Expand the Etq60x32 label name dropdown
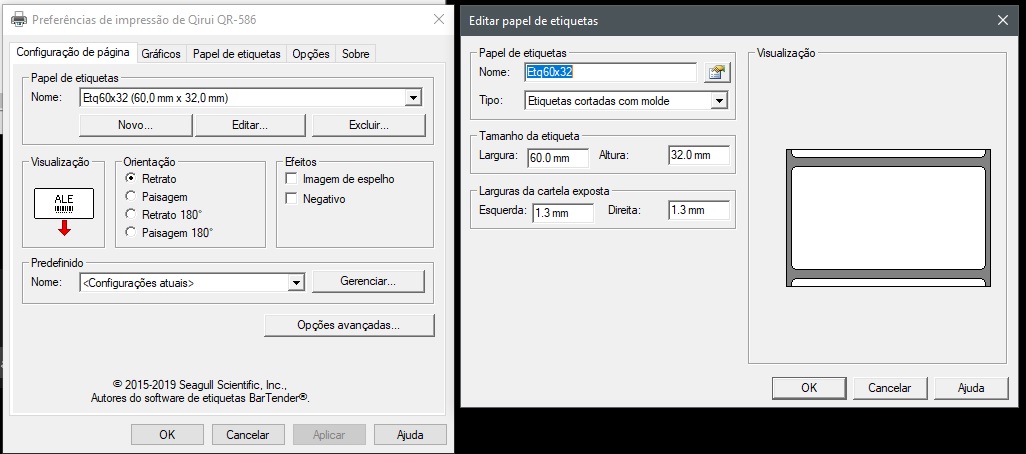1026x454 pixels. 413,97
